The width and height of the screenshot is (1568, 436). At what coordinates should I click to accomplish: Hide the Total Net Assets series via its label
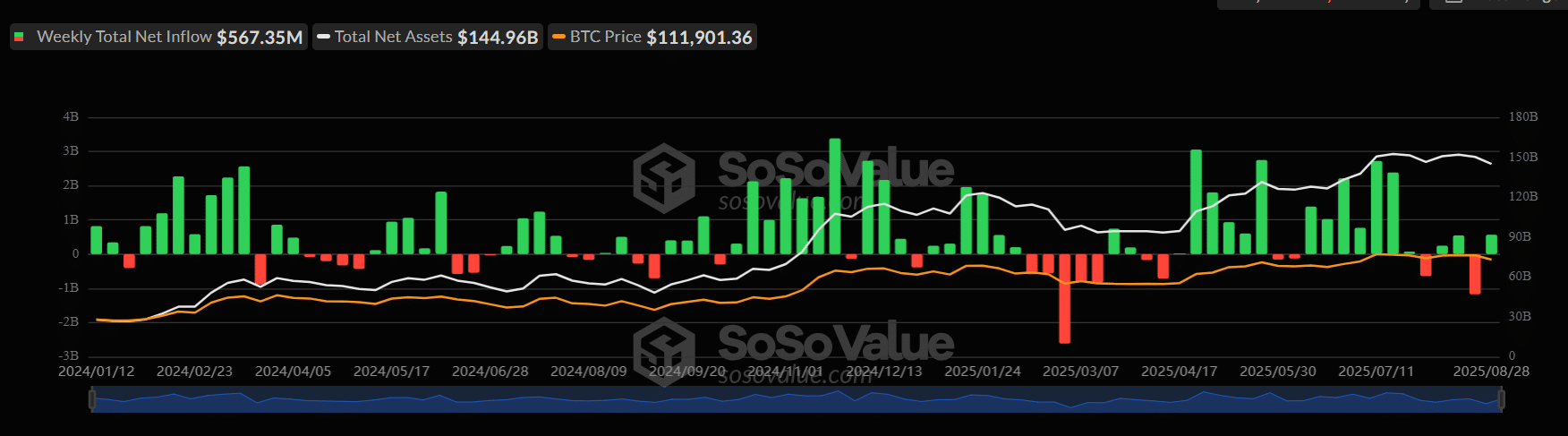click(393, 38)
